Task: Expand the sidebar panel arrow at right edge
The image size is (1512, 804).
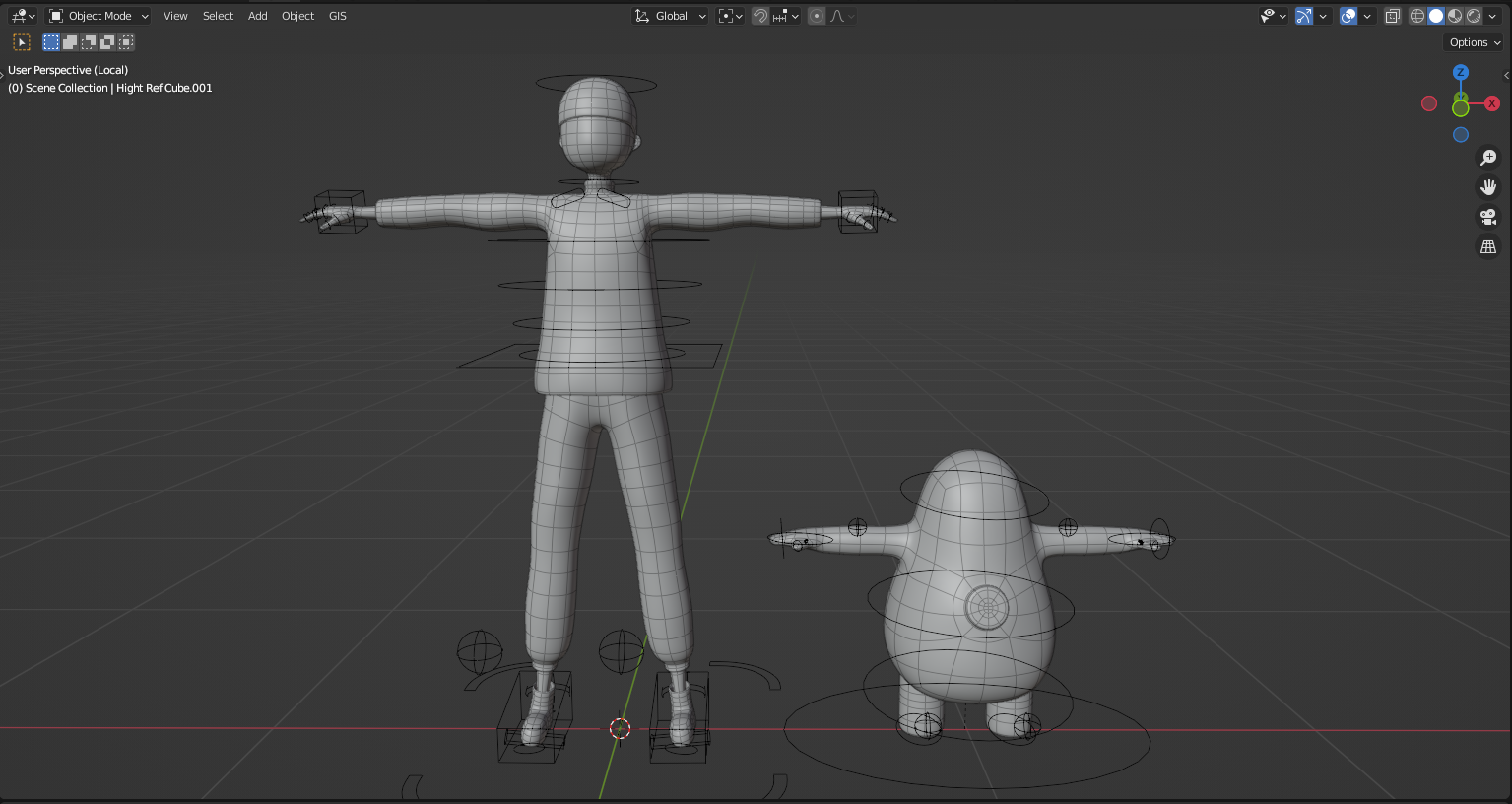Action: [x=1506, y=75]
